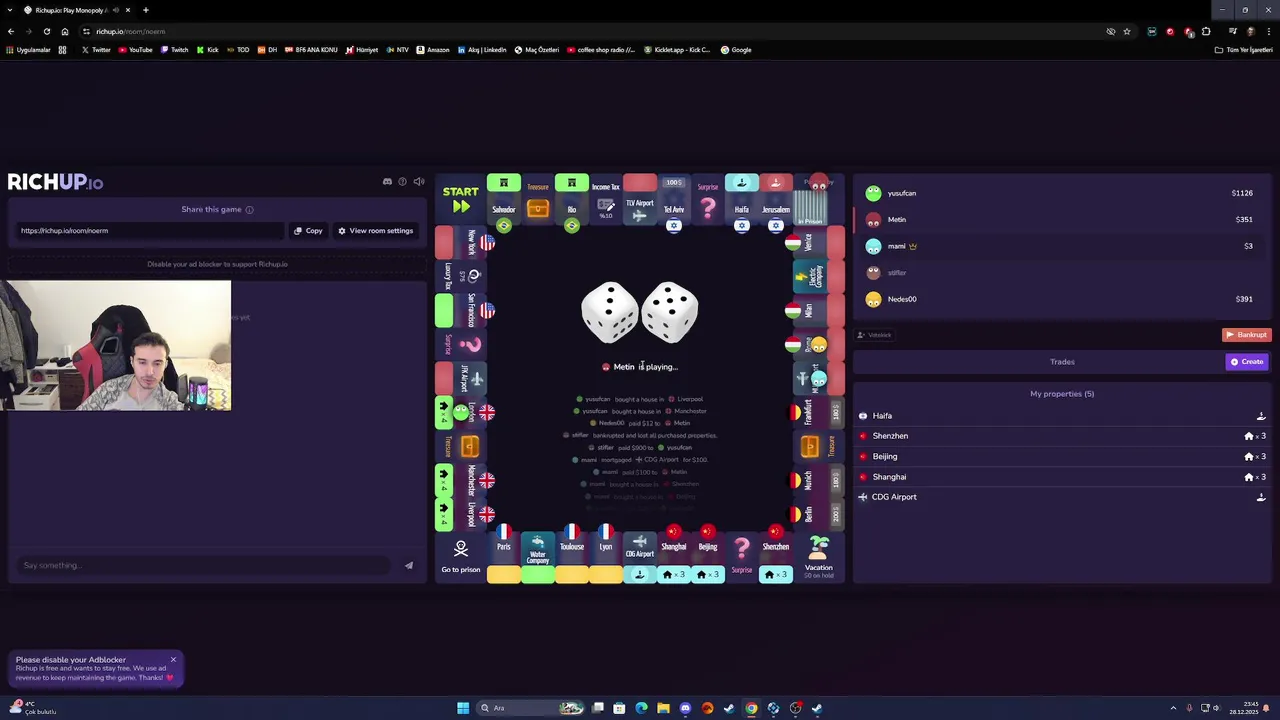Open a new browser tab
Viewport: 1280px width, 720px height.
pos(146,10)
